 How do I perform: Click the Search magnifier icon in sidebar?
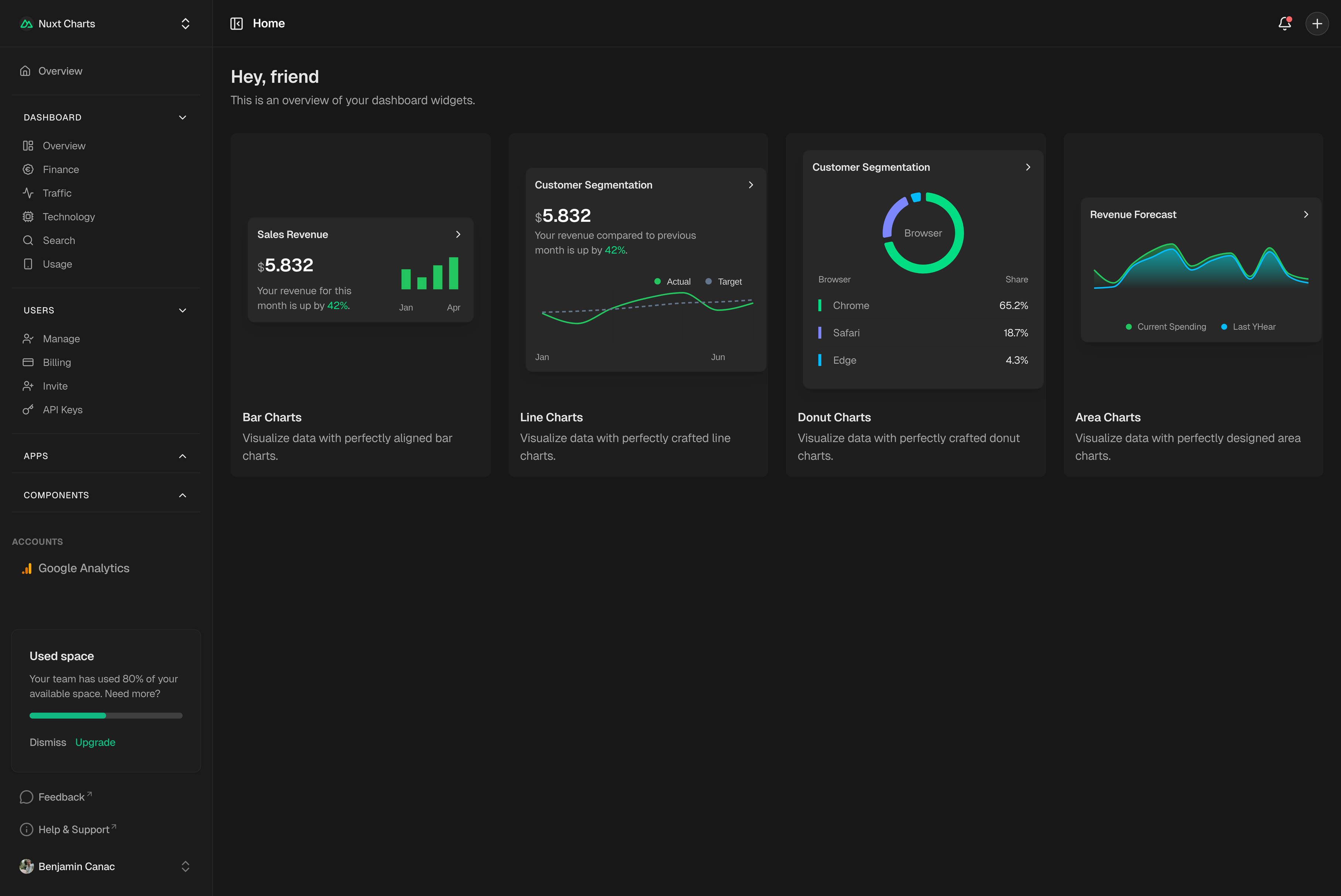28,241
